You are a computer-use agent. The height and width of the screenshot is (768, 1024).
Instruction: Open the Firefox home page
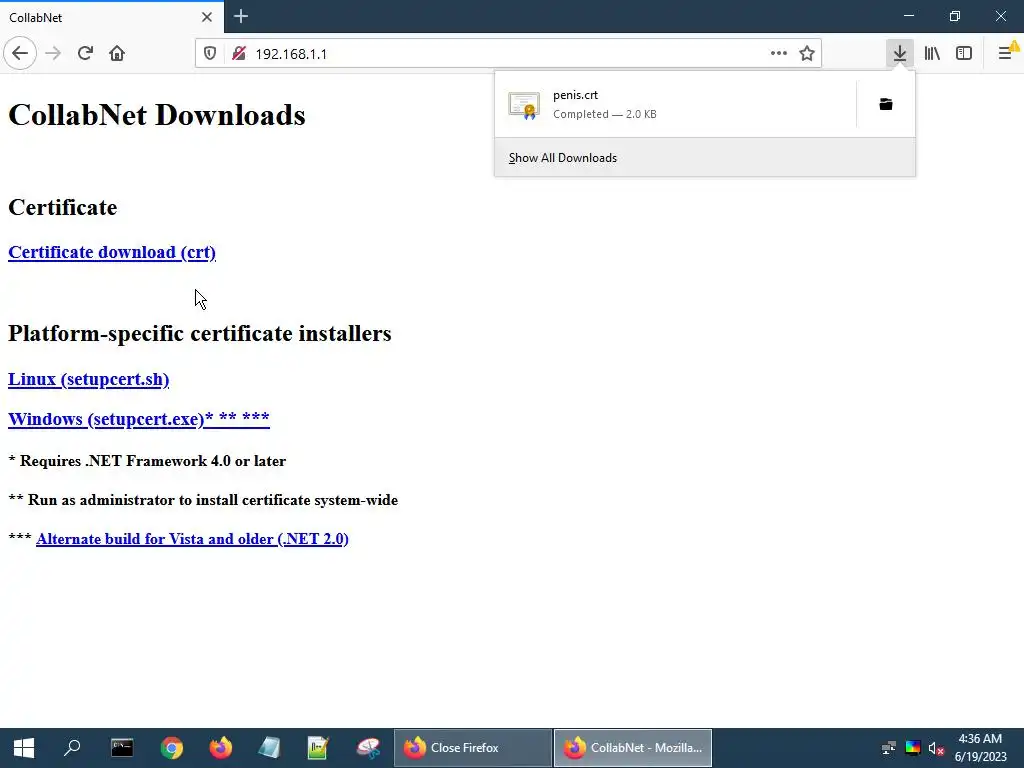(x=117, y=54)
